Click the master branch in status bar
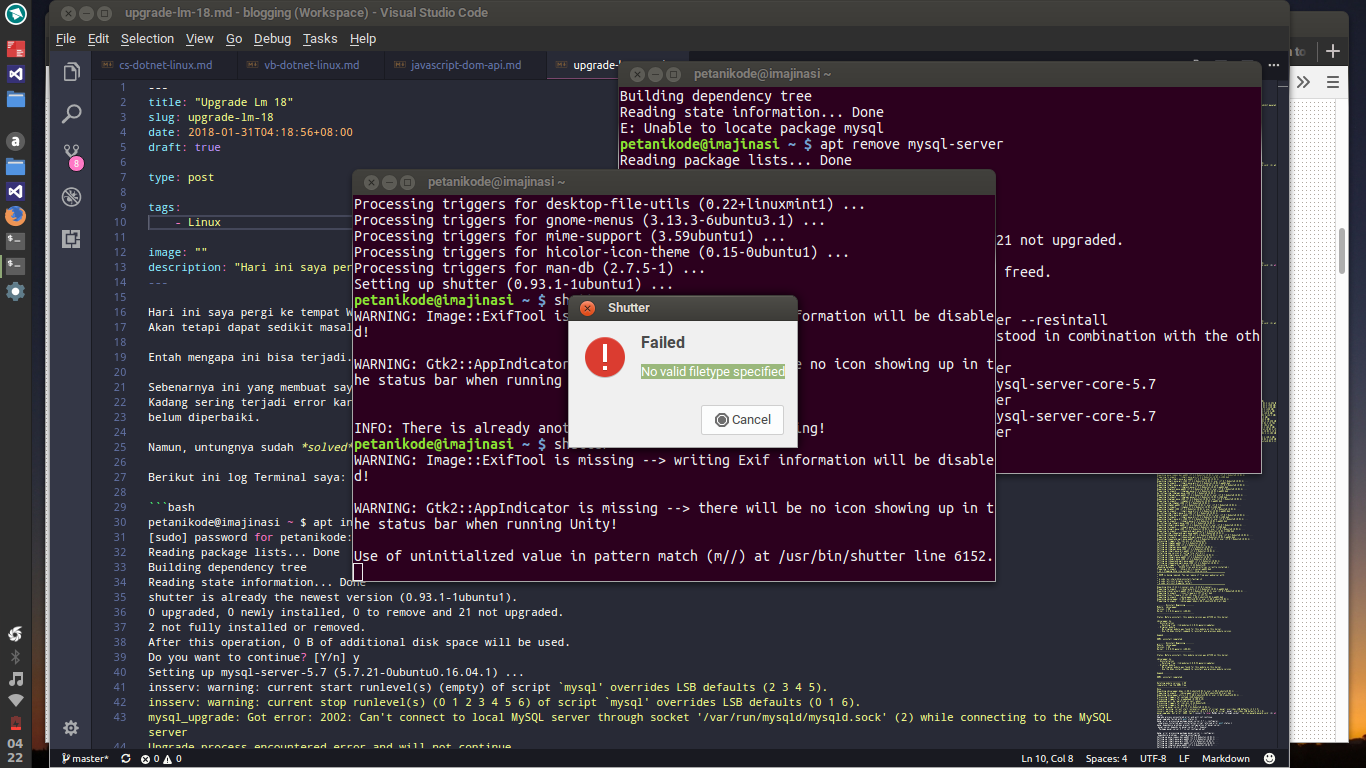Image resolution: width=1366 pixels, height=768 pixels. [x=86, y=759]
